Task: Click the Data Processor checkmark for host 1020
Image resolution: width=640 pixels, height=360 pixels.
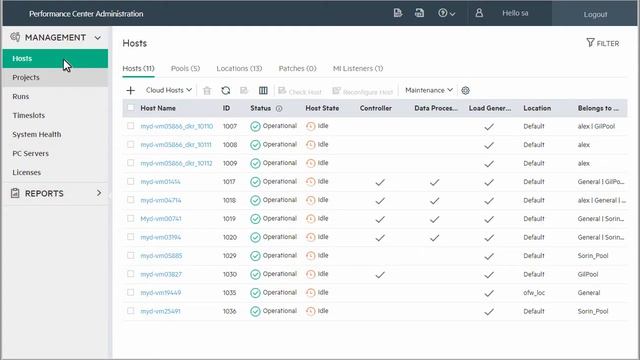Action: 435,238
